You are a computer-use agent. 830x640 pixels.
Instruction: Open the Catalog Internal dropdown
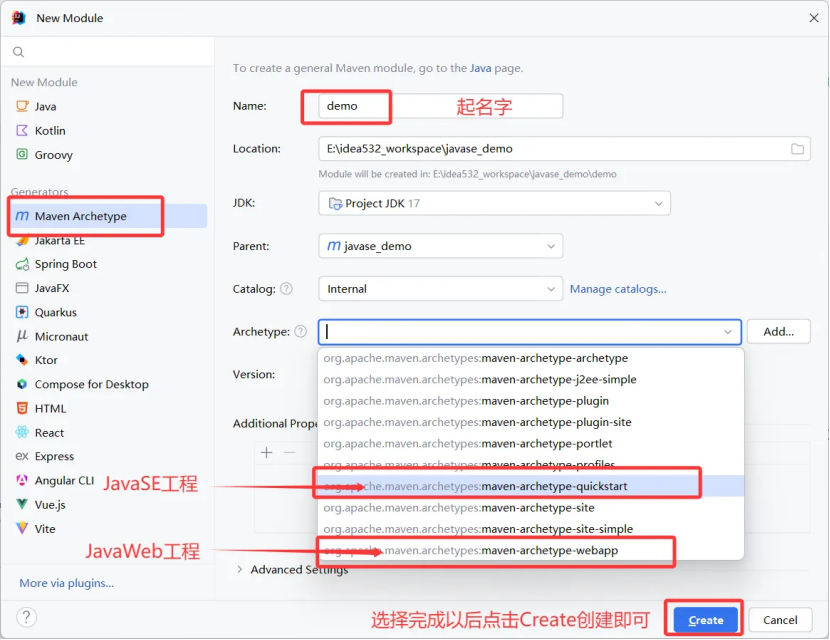[440, 289]
